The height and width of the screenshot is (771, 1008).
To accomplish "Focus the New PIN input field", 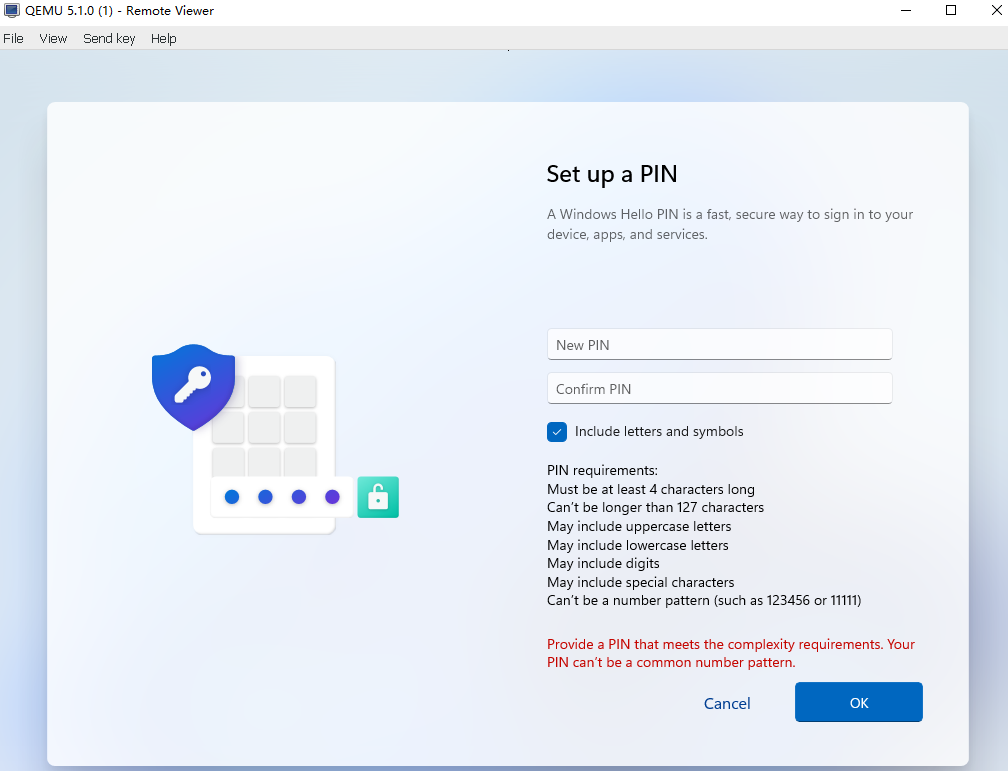I will 719,345.
